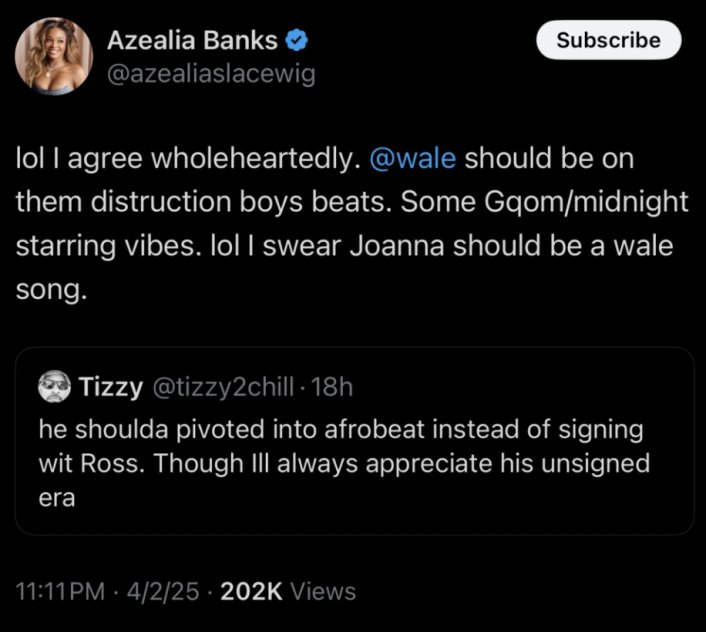Click the 18h timestamp on quoted post
Image resolution: width=706 pixels, height=632 pixels.
pyautogui.click(x=333, y=386)
